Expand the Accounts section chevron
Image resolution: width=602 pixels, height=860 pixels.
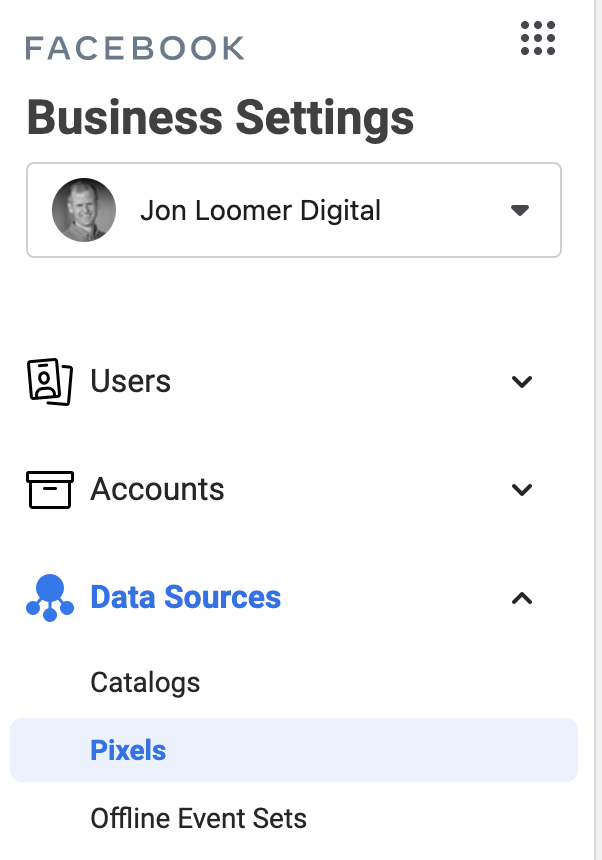522,489
